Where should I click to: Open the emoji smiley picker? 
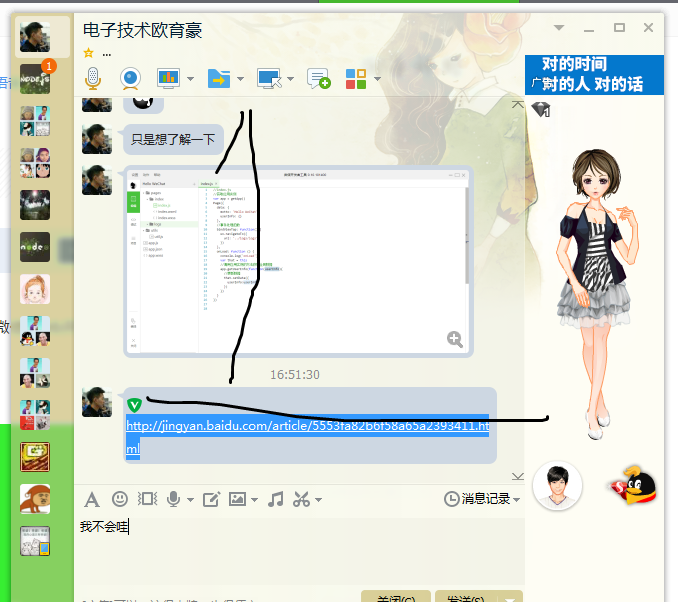tap(120, 499)
